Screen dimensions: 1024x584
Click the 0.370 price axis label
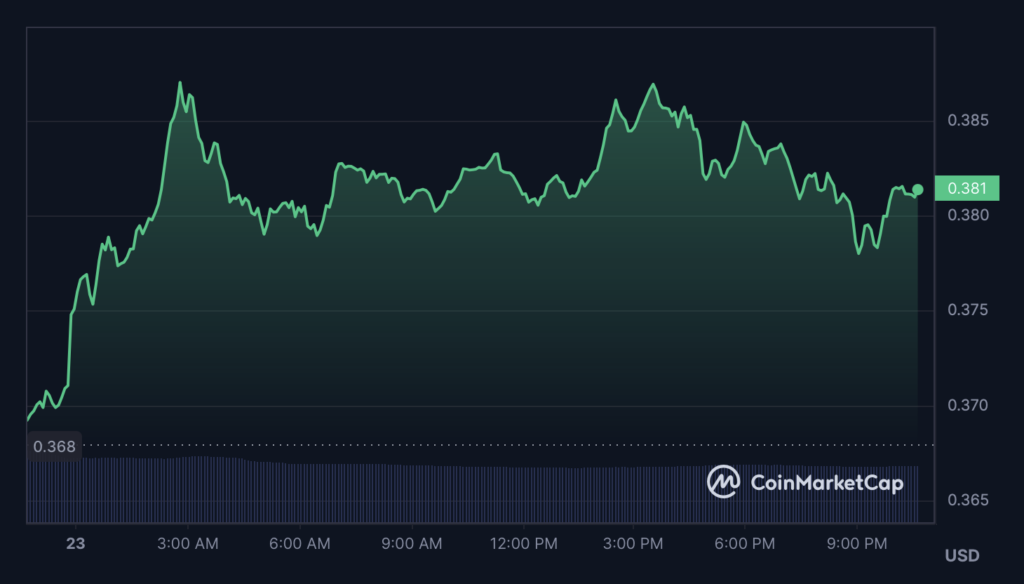pyautogui.click(x=968, y=405)
